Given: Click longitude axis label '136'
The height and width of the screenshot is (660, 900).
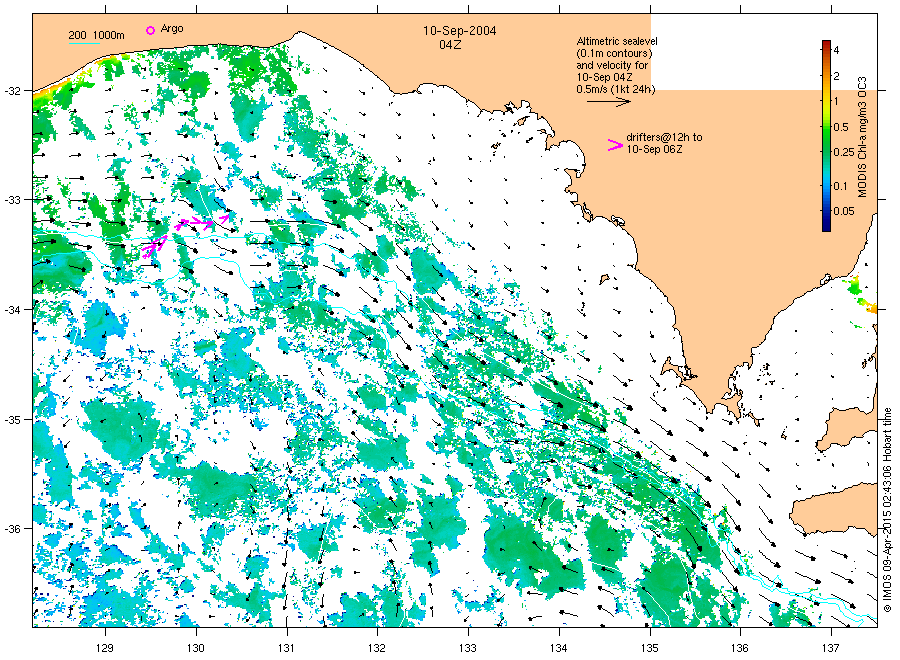Looking at the screenshot, I should pyautogui.click(x=740, y=649).
